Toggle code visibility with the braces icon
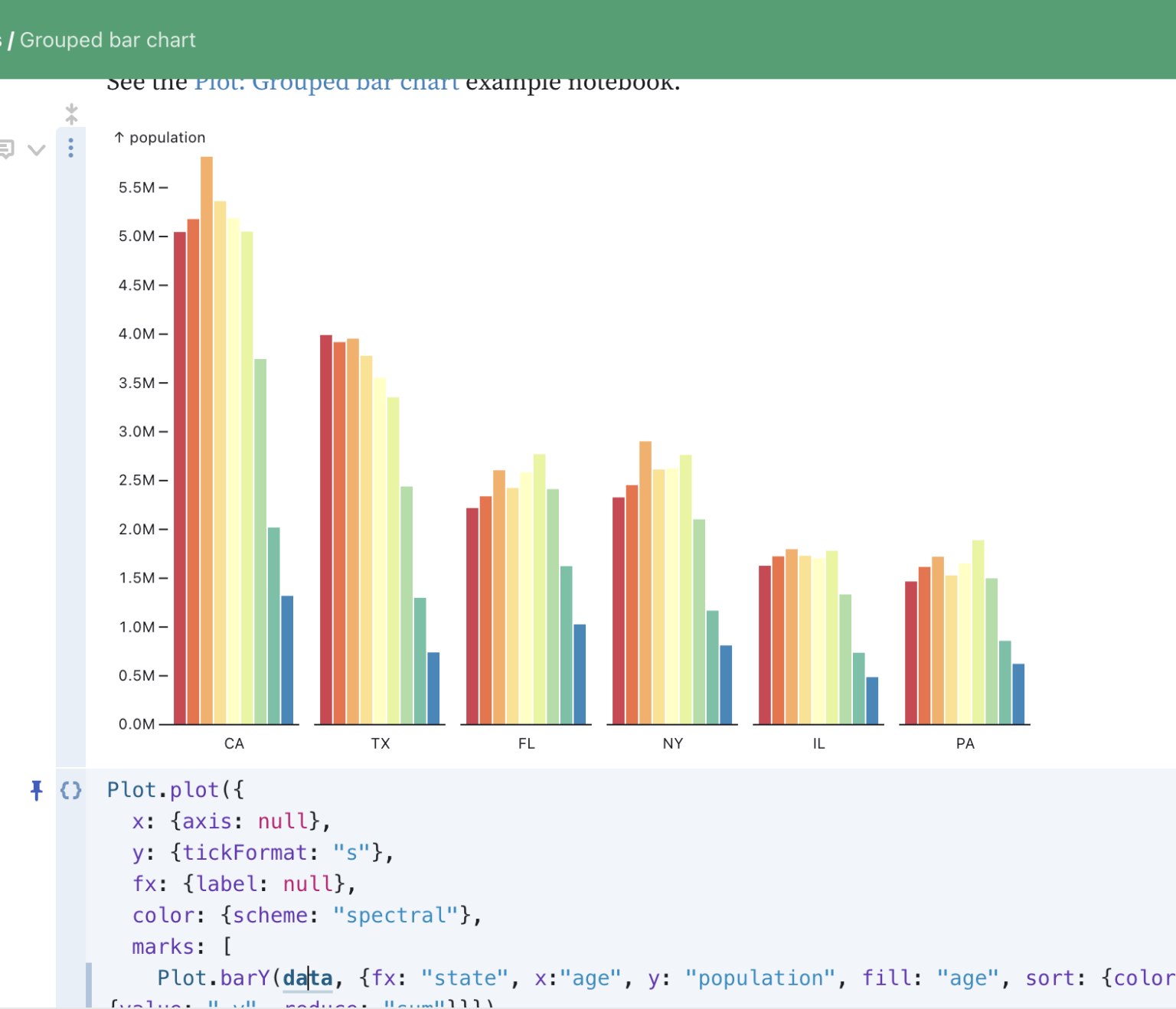The width and height of the screenshot is (1176, 1009). [70, 791]
